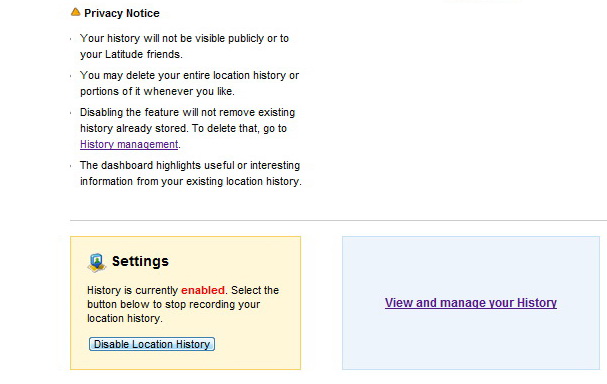Click the "You may delete your entire" paragraph
The image size is (607, 384).
(190, 83)
